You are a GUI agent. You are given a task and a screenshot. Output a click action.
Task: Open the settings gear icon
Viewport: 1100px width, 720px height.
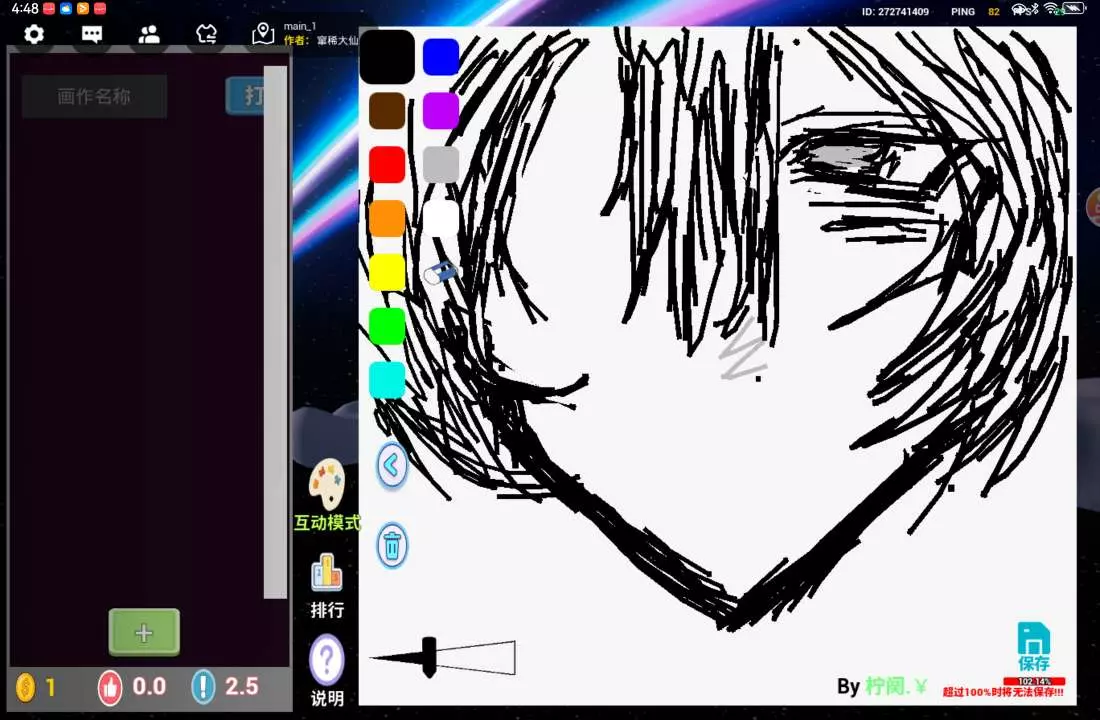click(34, 35)
